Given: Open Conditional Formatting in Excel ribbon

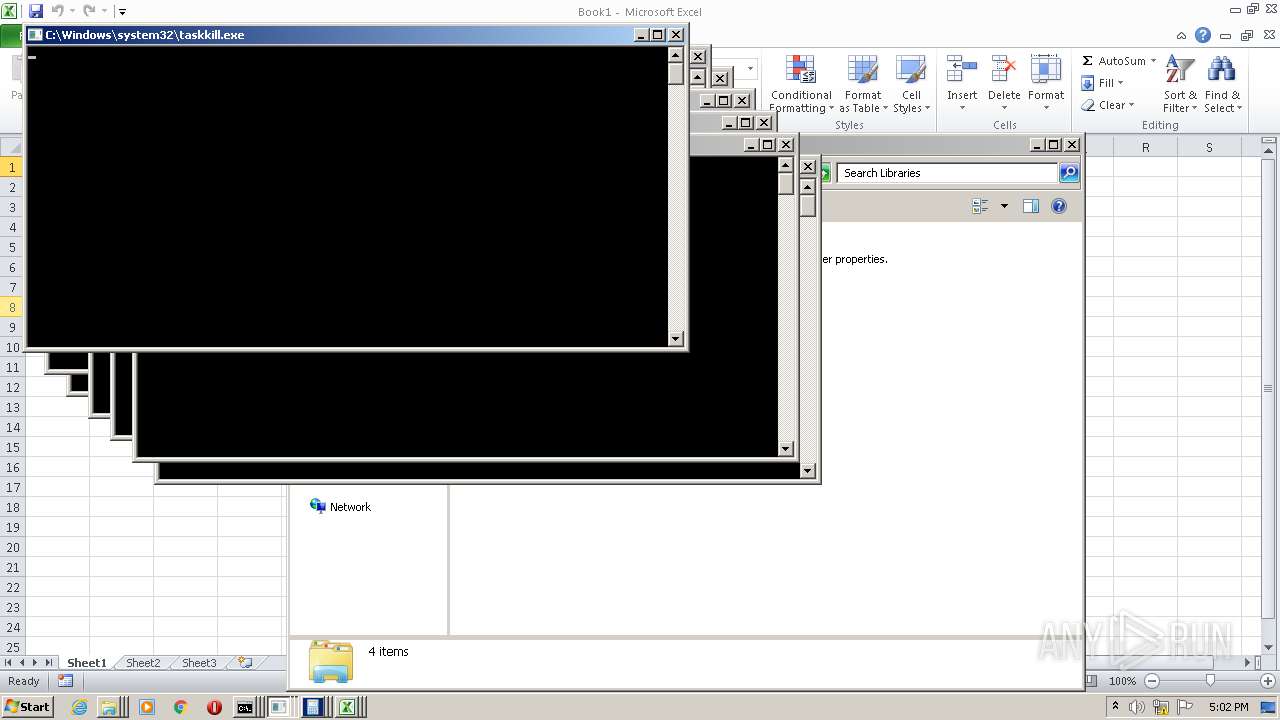Looking at the screenshot, I should click(800, 84).
